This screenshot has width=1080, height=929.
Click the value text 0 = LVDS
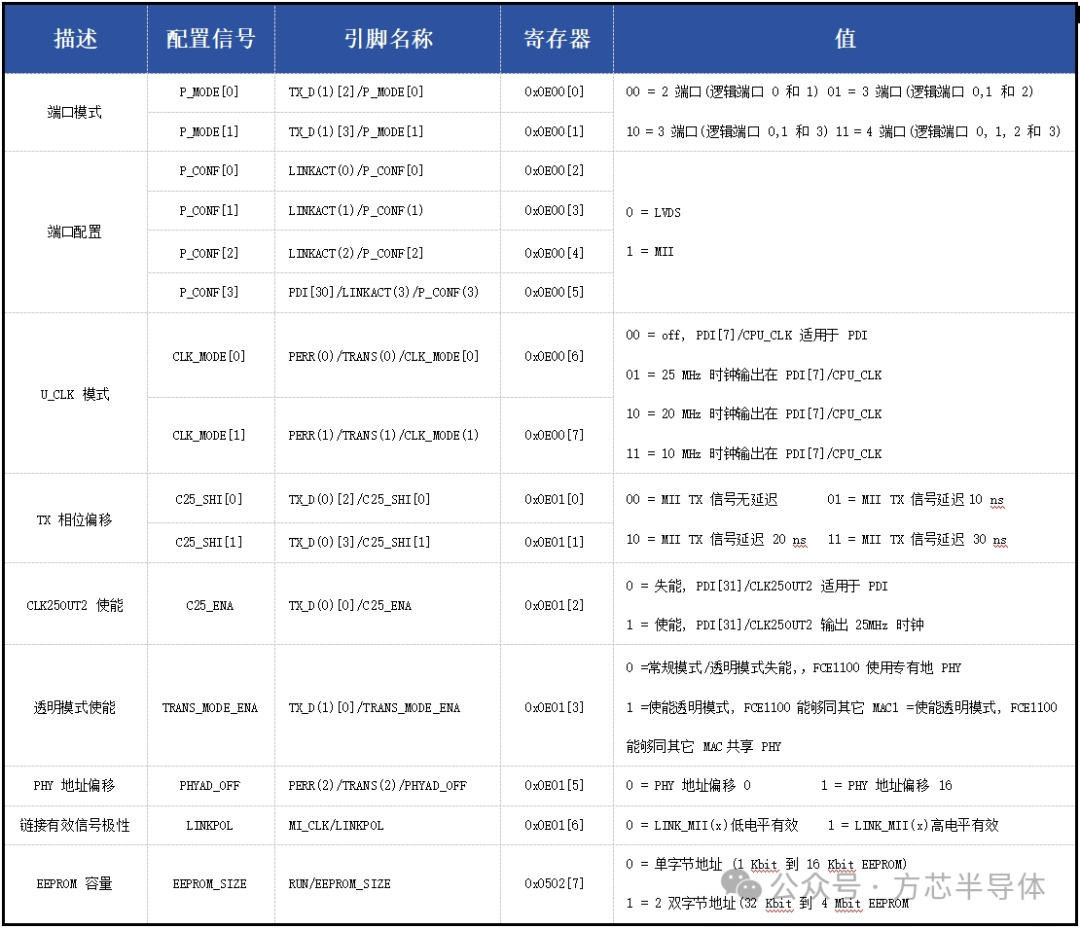(653, 213)
